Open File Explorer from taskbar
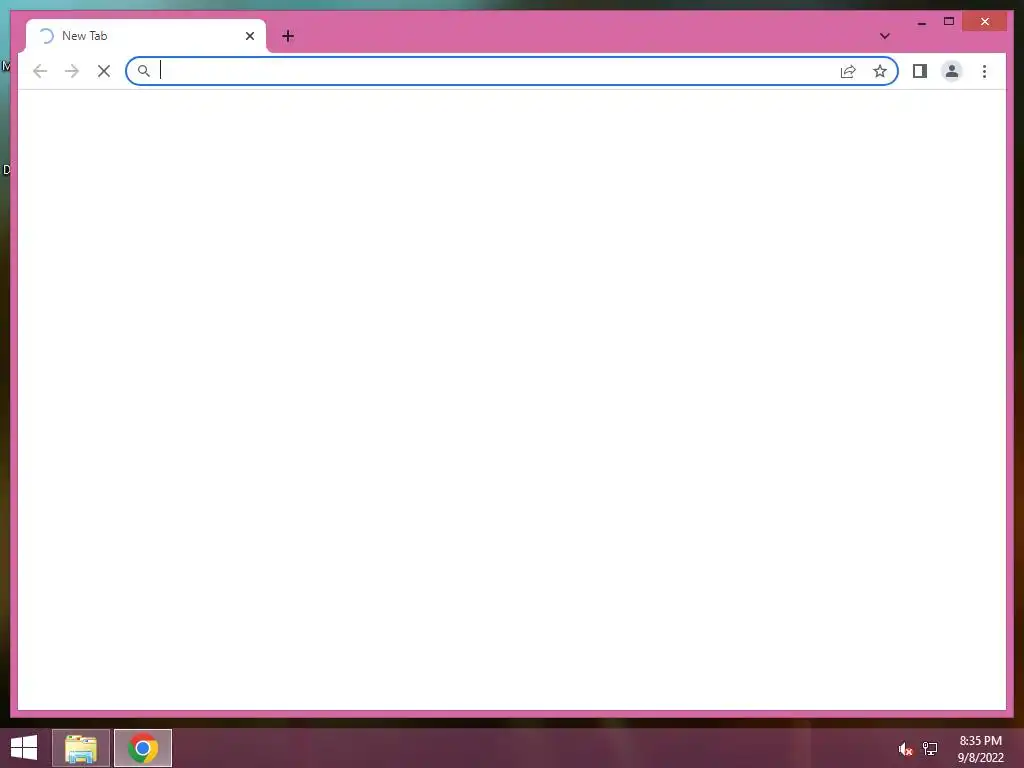 click(81, 748)
